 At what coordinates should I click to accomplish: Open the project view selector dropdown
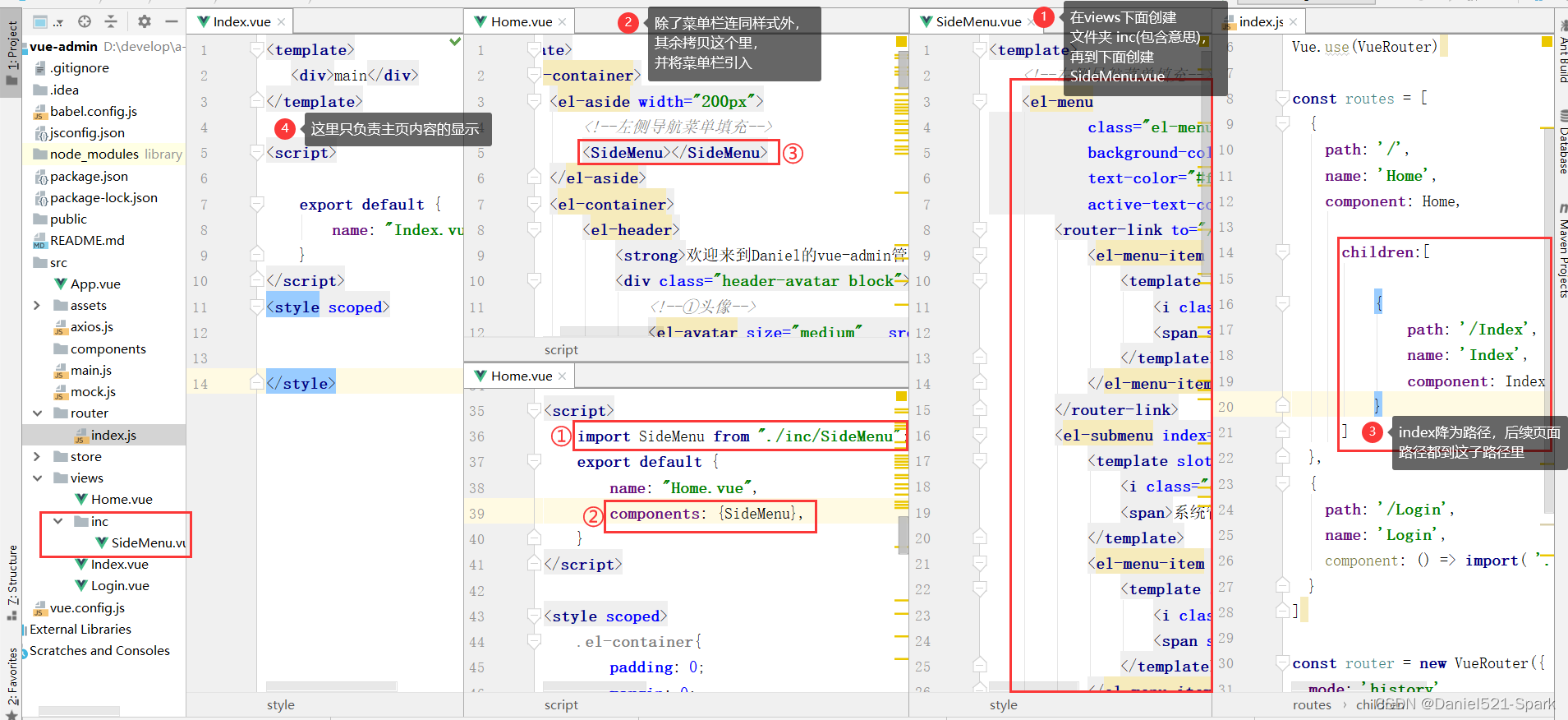(x=48, y=22)
